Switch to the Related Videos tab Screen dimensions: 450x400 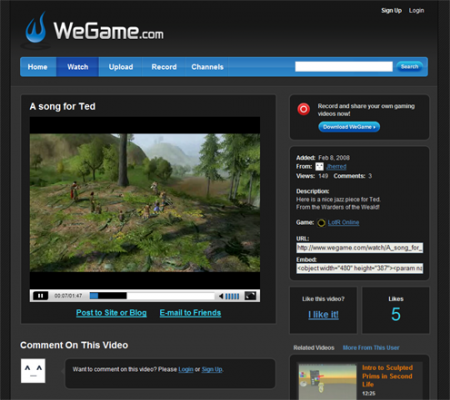click(314, 348)
